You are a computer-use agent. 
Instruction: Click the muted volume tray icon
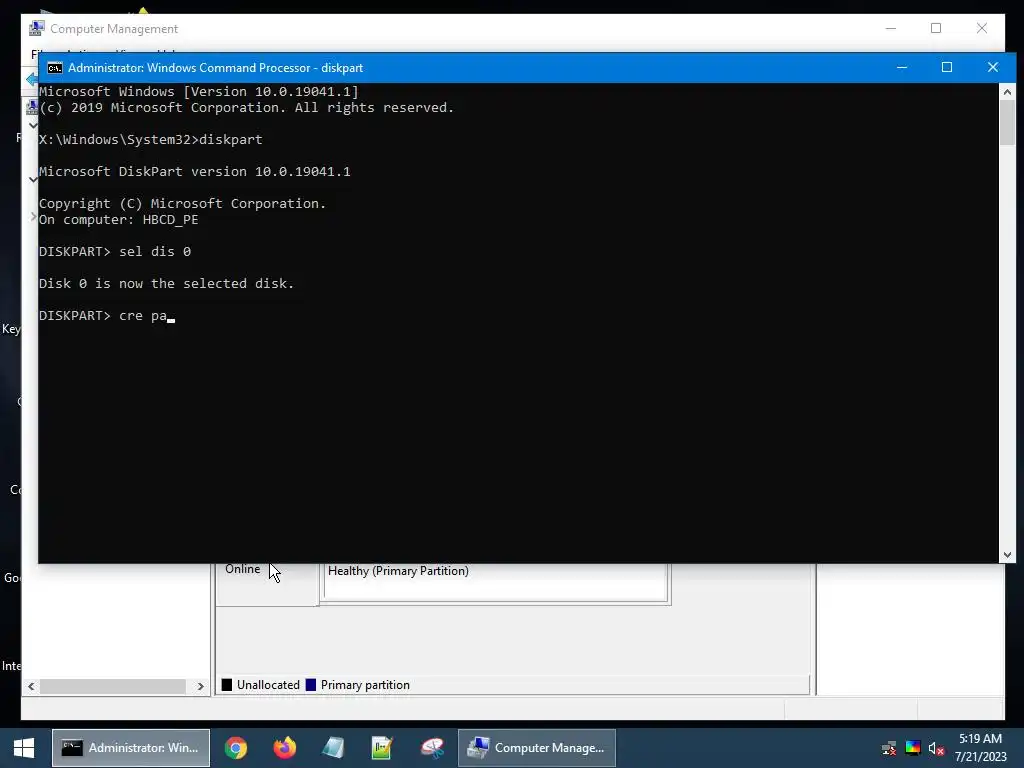point(936,748)
